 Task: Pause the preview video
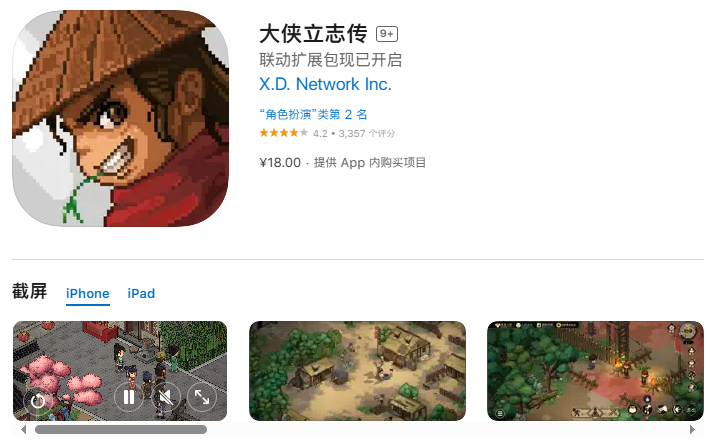click(129, 397)
